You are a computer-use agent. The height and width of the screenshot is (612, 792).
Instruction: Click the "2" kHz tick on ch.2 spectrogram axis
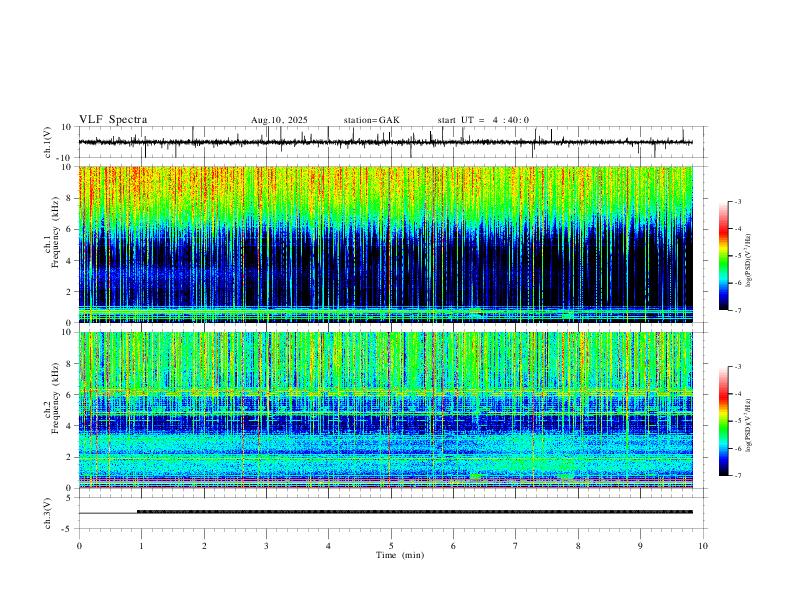click(x=70, y=457)
